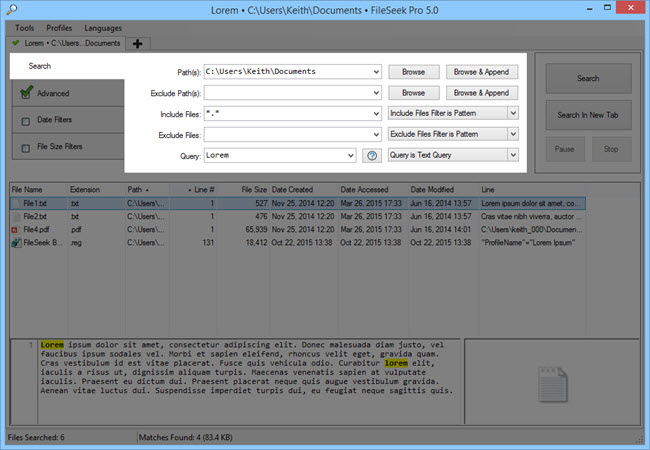Expand the Exclude Files dropdown arrow
The height and width of the screenshot is (450, 650).
point(376,135)
